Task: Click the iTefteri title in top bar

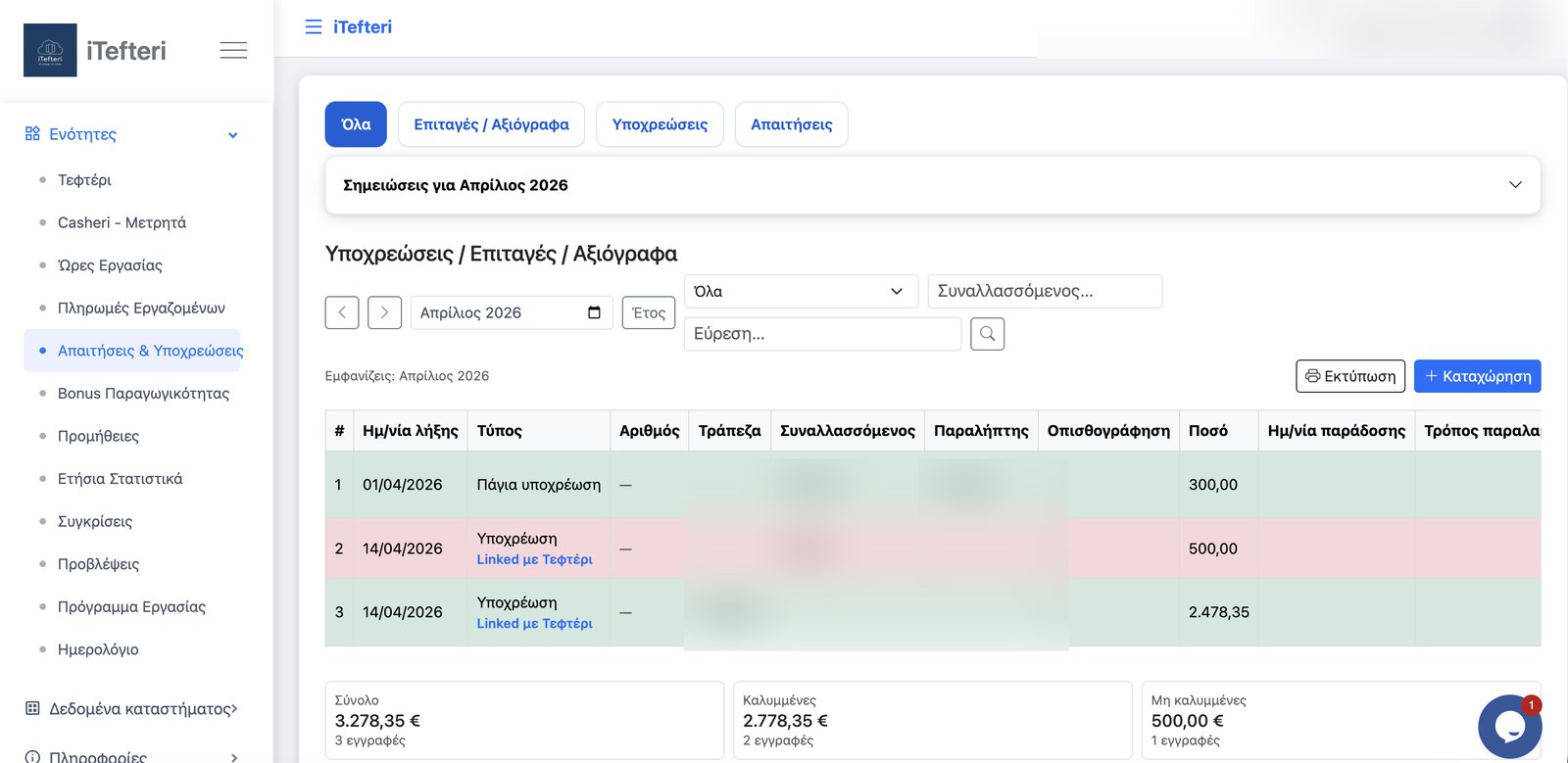Action: (x=363, y=26)
